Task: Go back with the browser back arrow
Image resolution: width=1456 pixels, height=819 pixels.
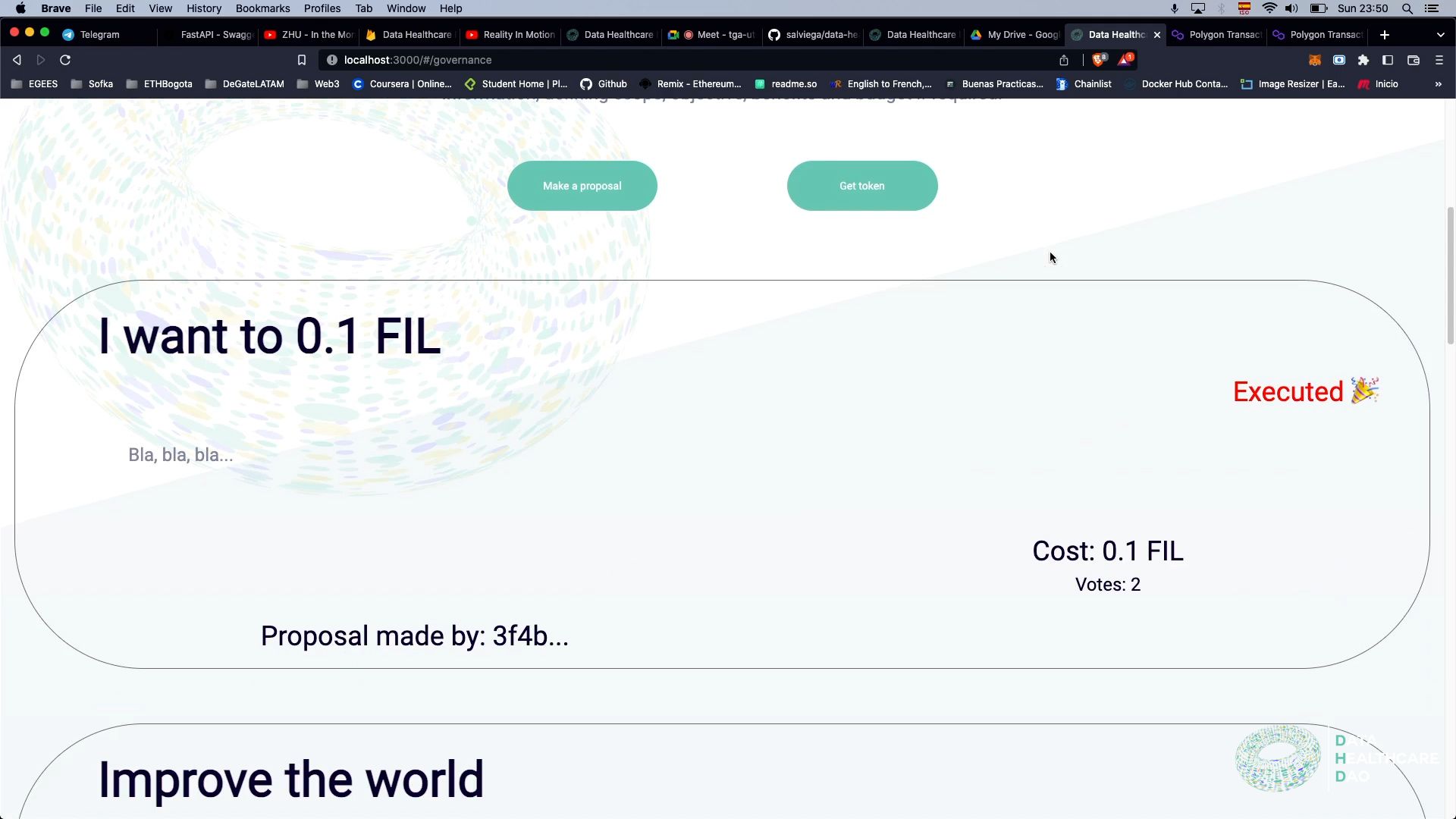Action: coord(17,60)
